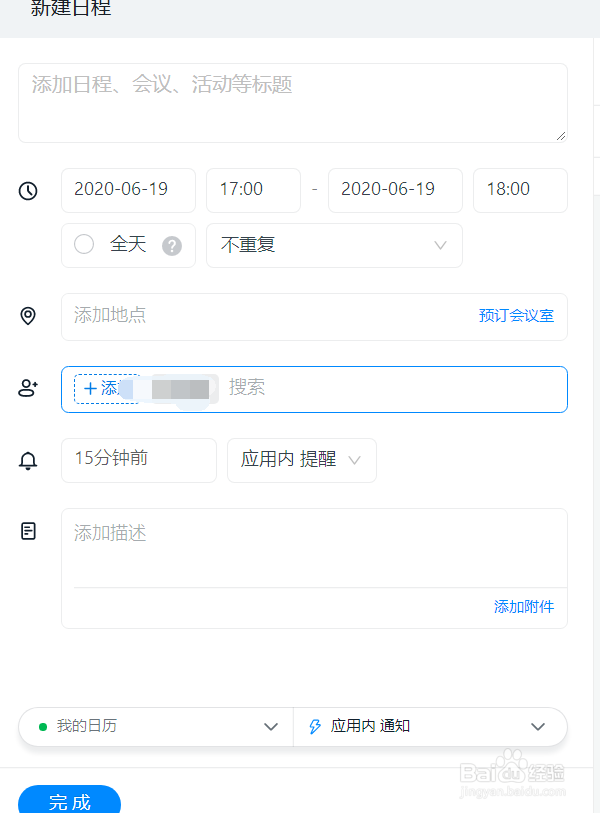Click the 15分钟前 reminder time field

139,460
